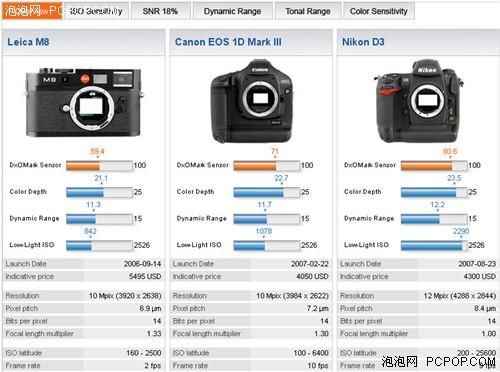Click Canon Color Depth bar

tap(267, 192)
